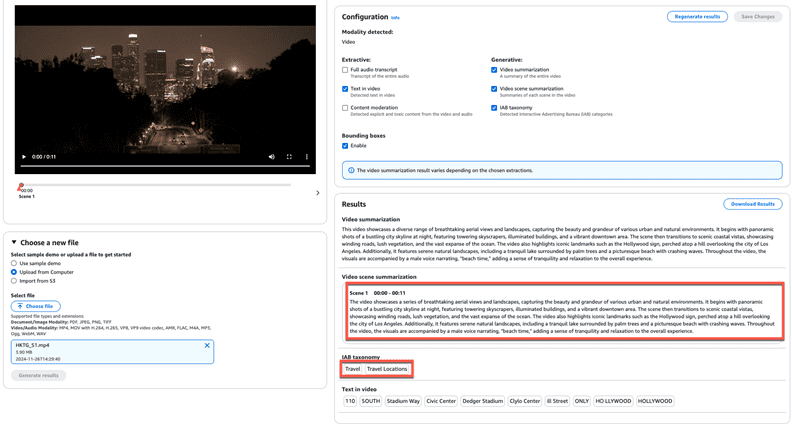
Task: Open the Configuration Info link
Action: (x=395, y=18)
